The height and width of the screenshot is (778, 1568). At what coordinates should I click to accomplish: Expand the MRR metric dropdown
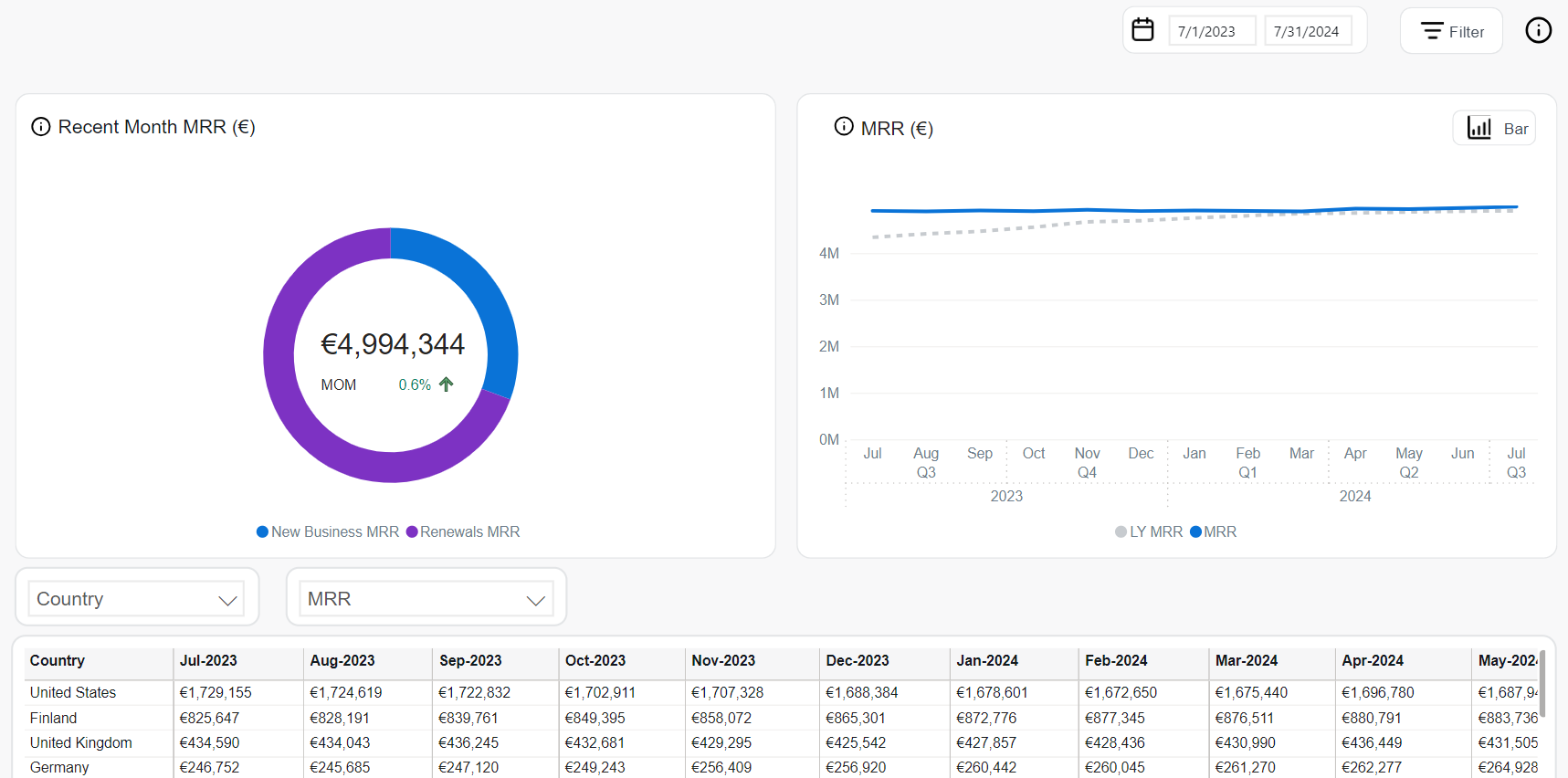[x=426, y=599]
